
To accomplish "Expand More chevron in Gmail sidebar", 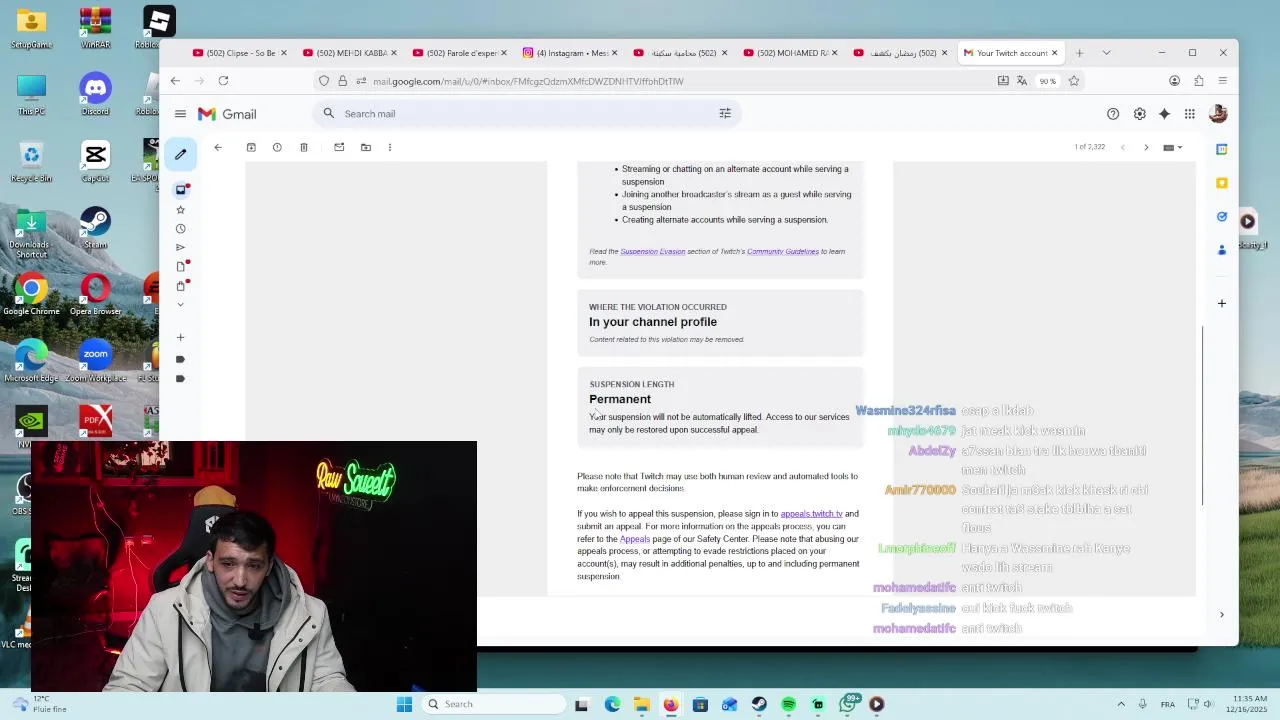I will point(181,304).
